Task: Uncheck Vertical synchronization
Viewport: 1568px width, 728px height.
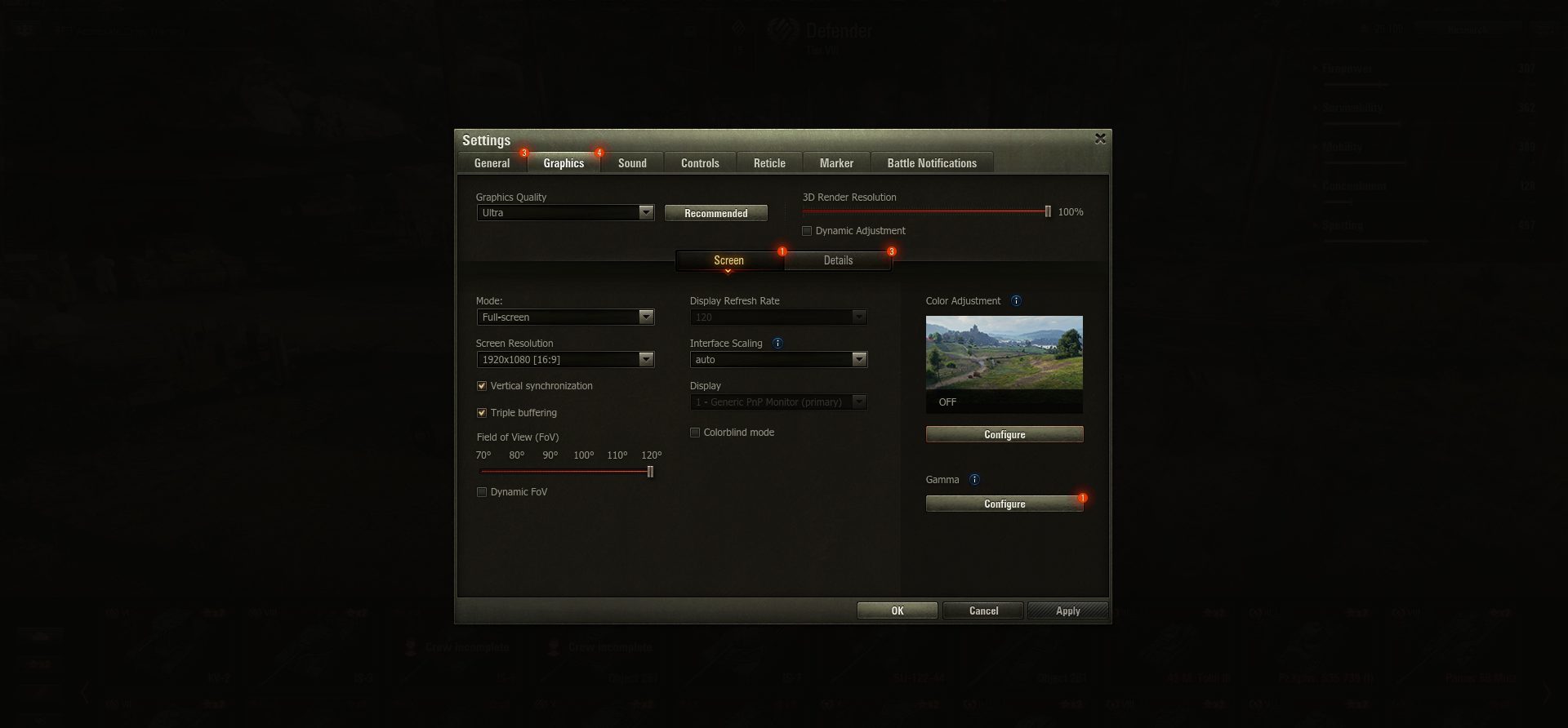Action: [x=482, y=386]
